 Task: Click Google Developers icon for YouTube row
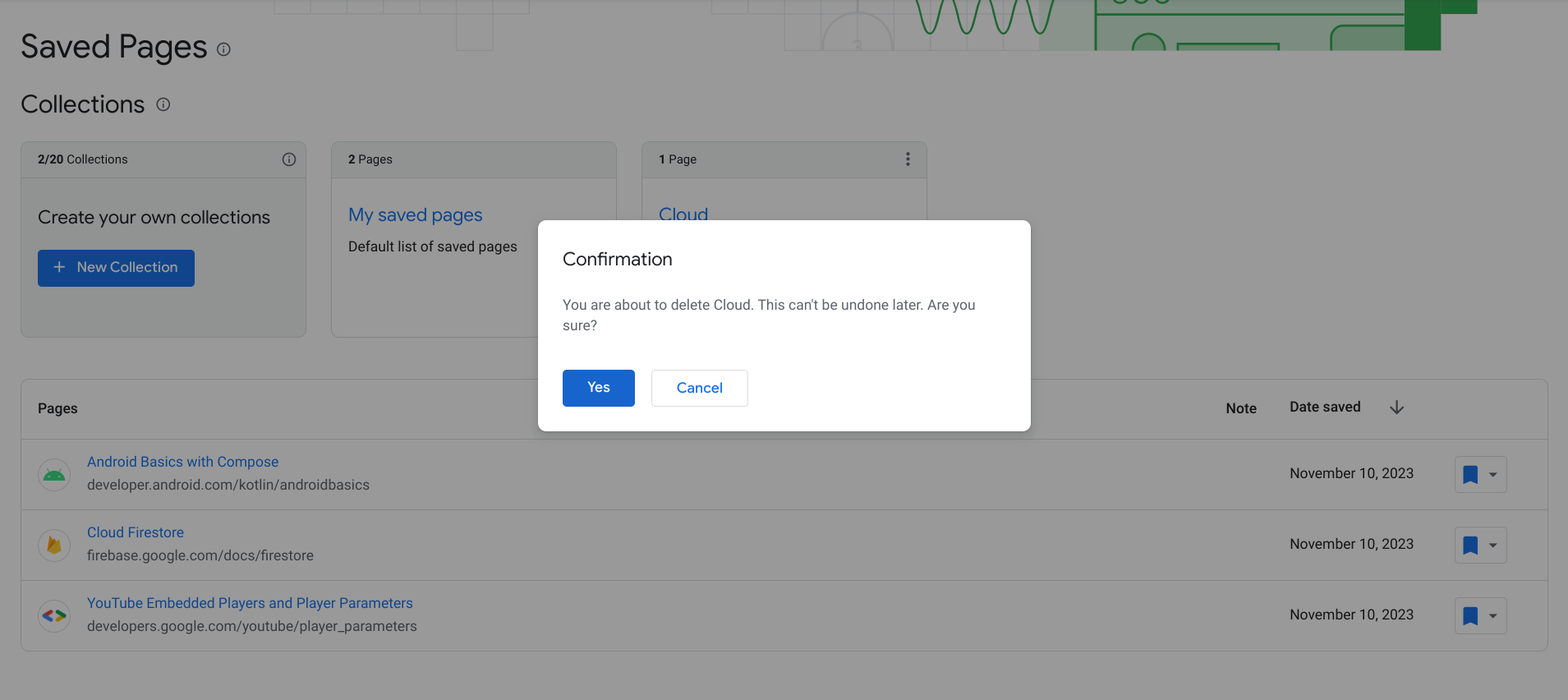(54, 615)
